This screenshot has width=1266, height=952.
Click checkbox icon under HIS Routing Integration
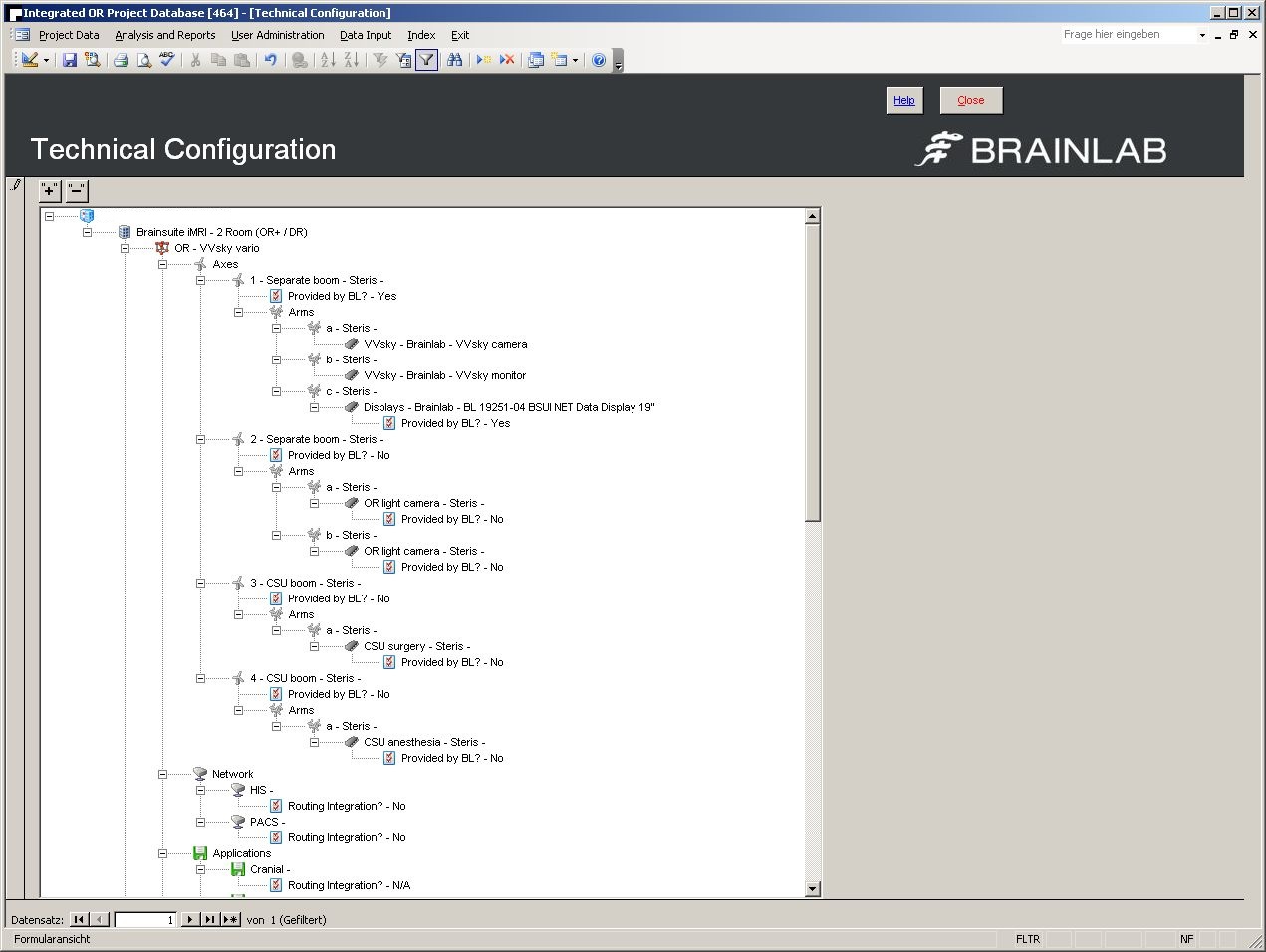pos(276,806)
